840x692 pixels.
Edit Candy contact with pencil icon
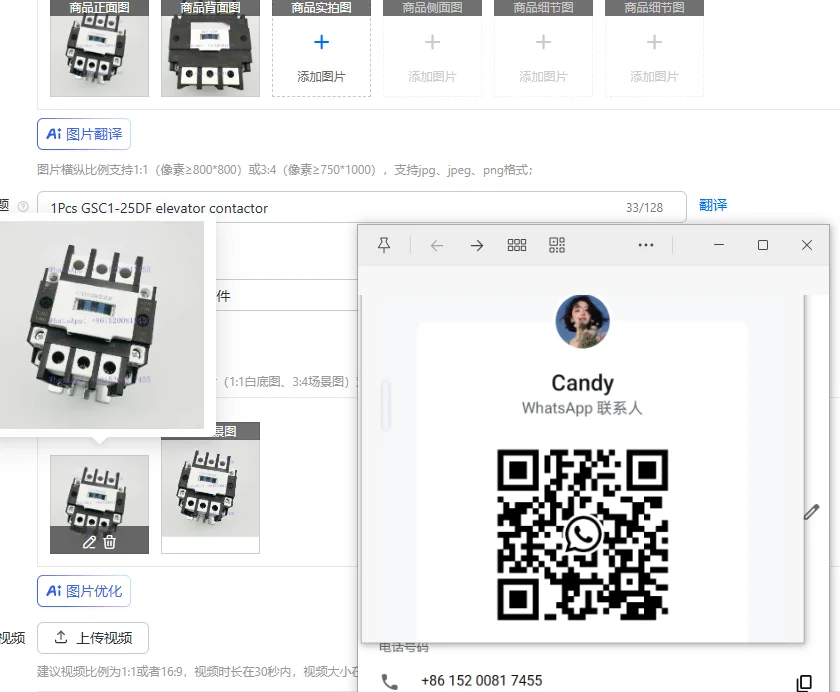[x=812, y=512]
